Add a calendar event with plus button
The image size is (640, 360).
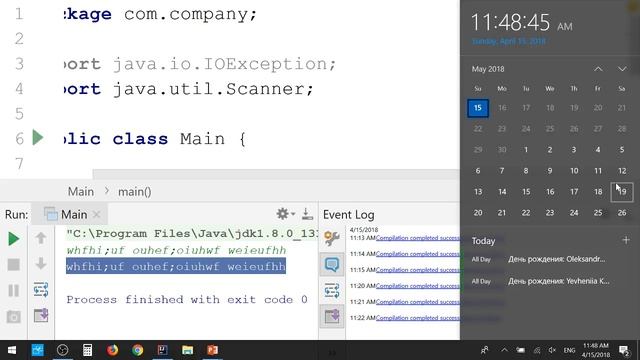pyautogui.click(x=626, y=240)
